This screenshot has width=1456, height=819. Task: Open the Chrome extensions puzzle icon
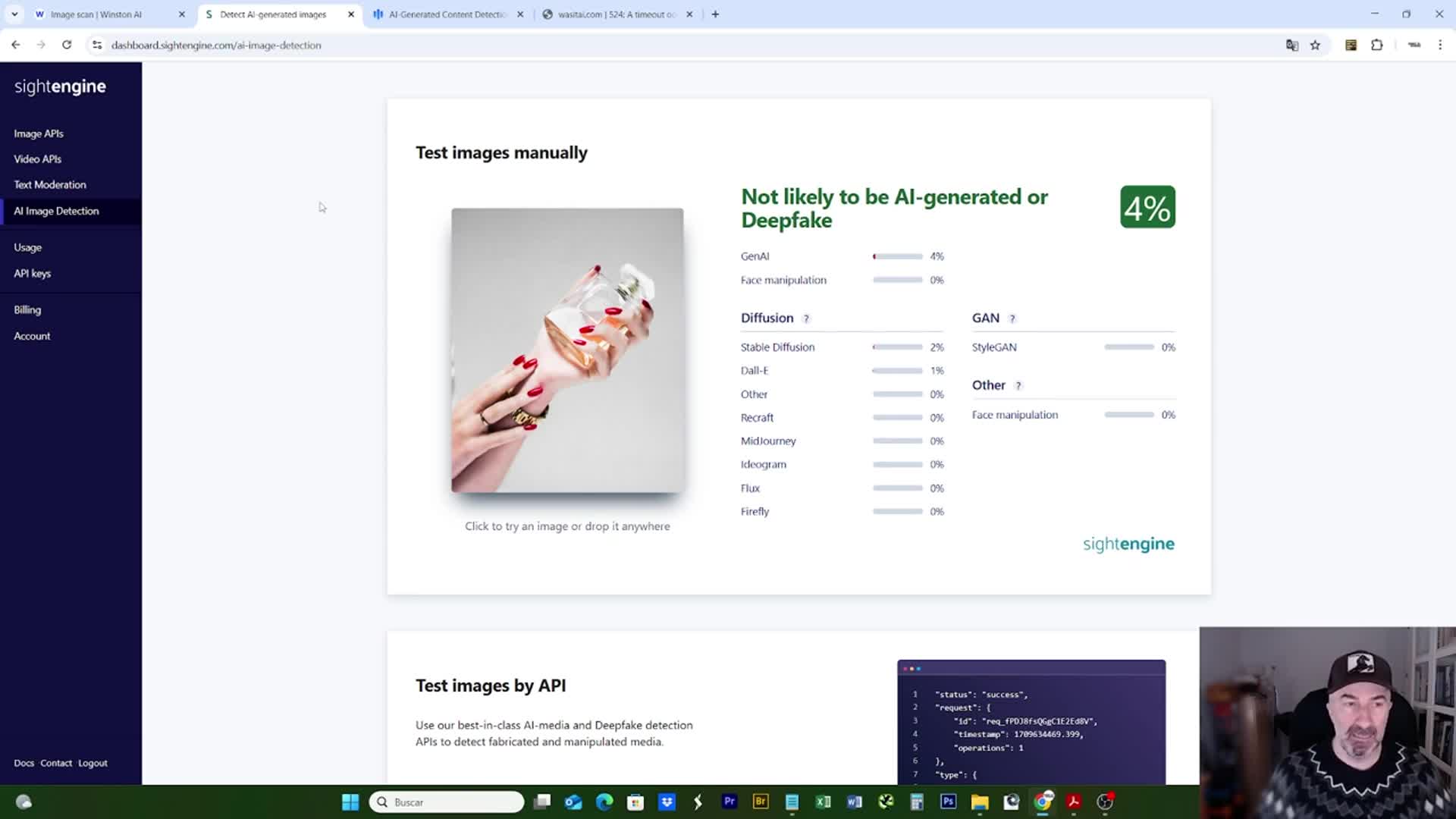coord(1376,45)
